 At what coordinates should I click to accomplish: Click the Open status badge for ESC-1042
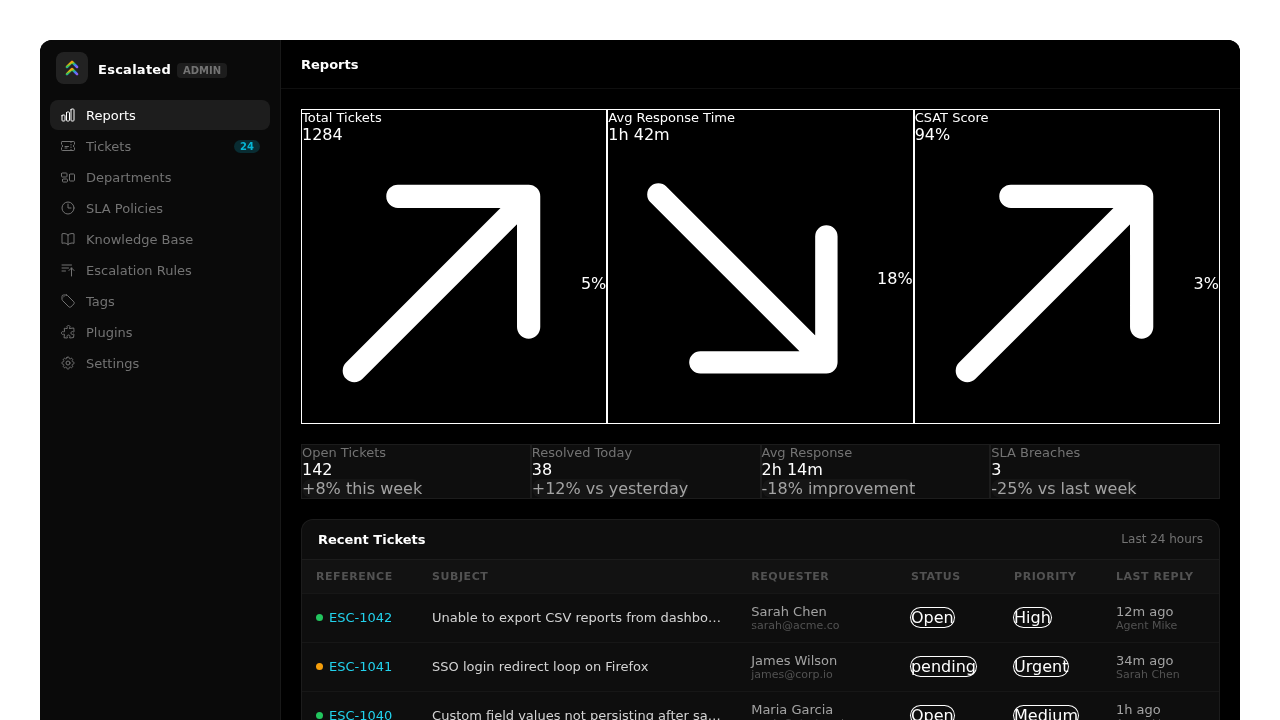(932, 618)
